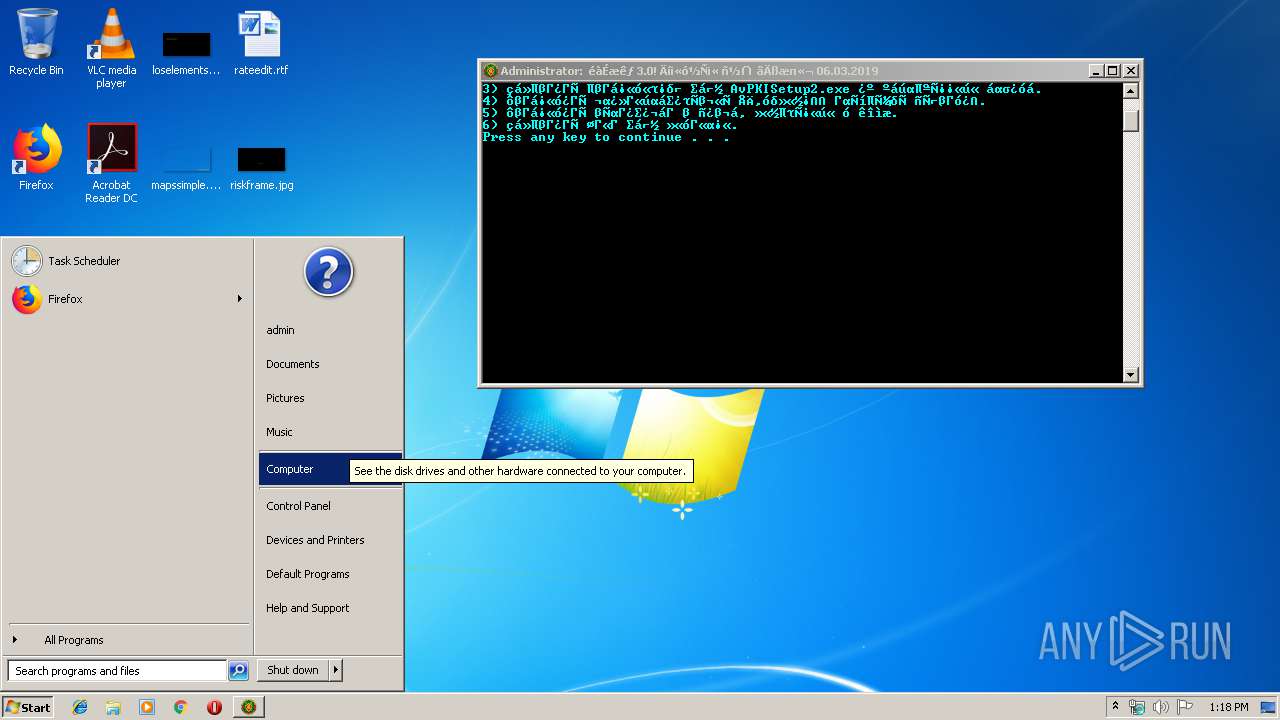Viewport: 1280px width, 720px height.
Task: Expand Firefox jump list arrow
Action: click(239, 299)
